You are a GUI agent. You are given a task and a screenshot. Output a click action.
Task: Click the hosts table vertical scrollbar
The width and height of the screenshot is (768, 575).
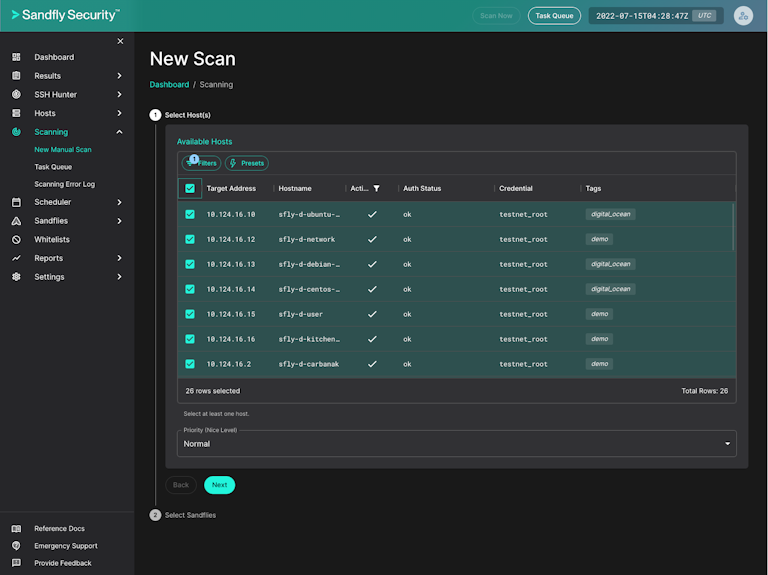(733, 227)
